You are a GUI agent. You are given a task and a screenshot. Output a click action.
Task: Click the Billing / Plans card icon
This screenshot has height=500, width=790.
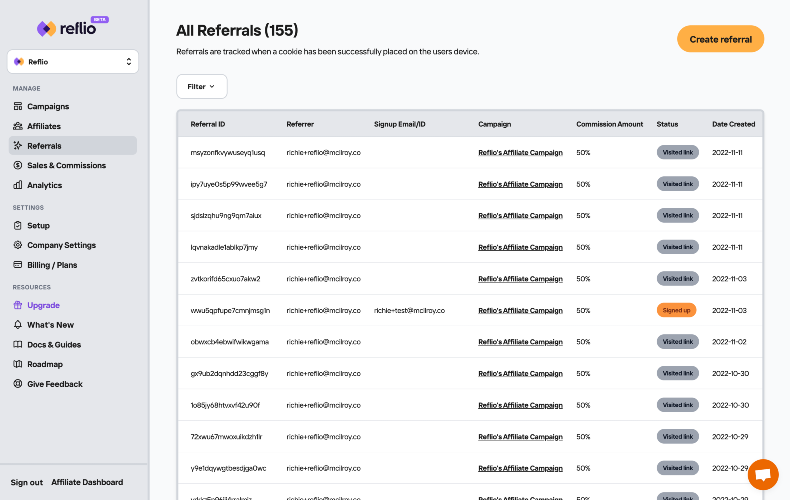18,265
